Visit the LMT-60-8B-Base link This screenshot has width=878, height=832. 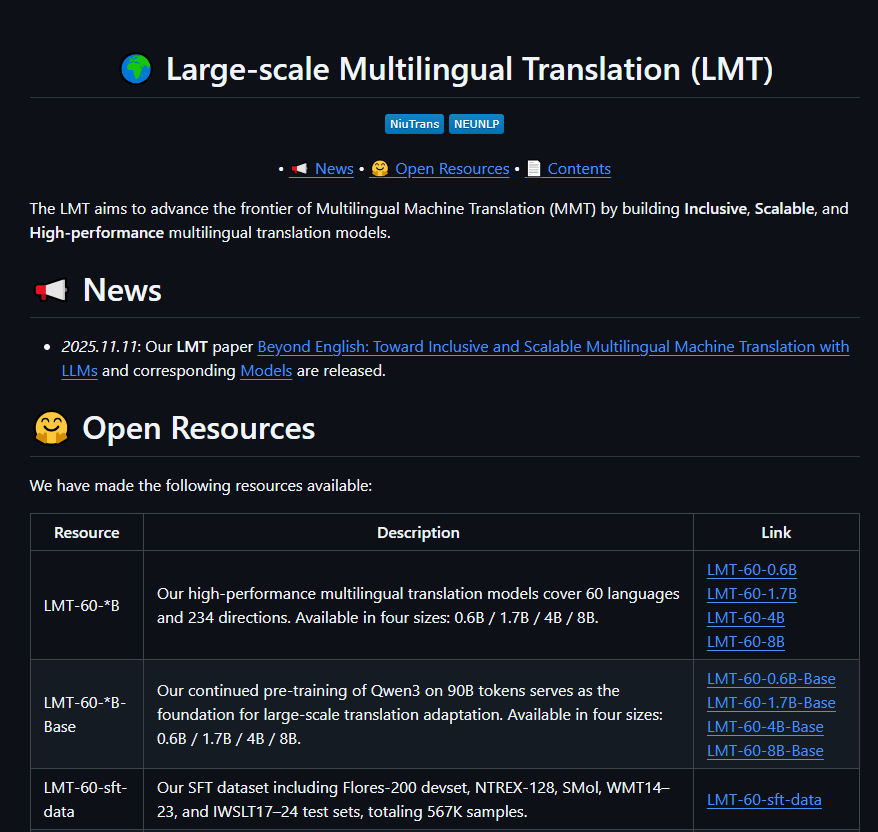click(765, 751)
